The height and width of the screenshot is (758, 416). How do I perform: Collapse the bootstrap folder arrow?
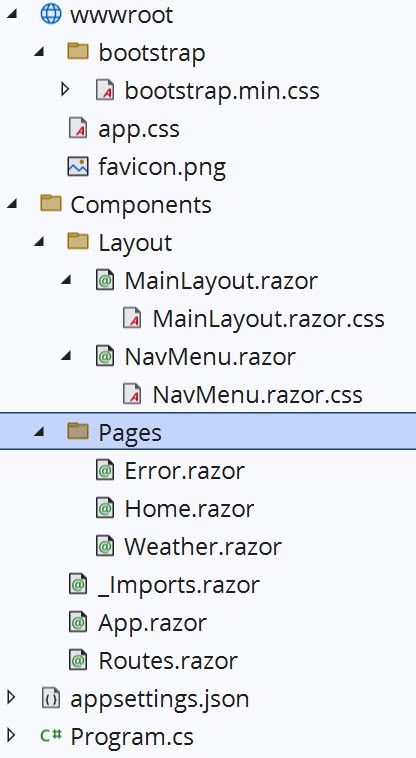(39, 52)
